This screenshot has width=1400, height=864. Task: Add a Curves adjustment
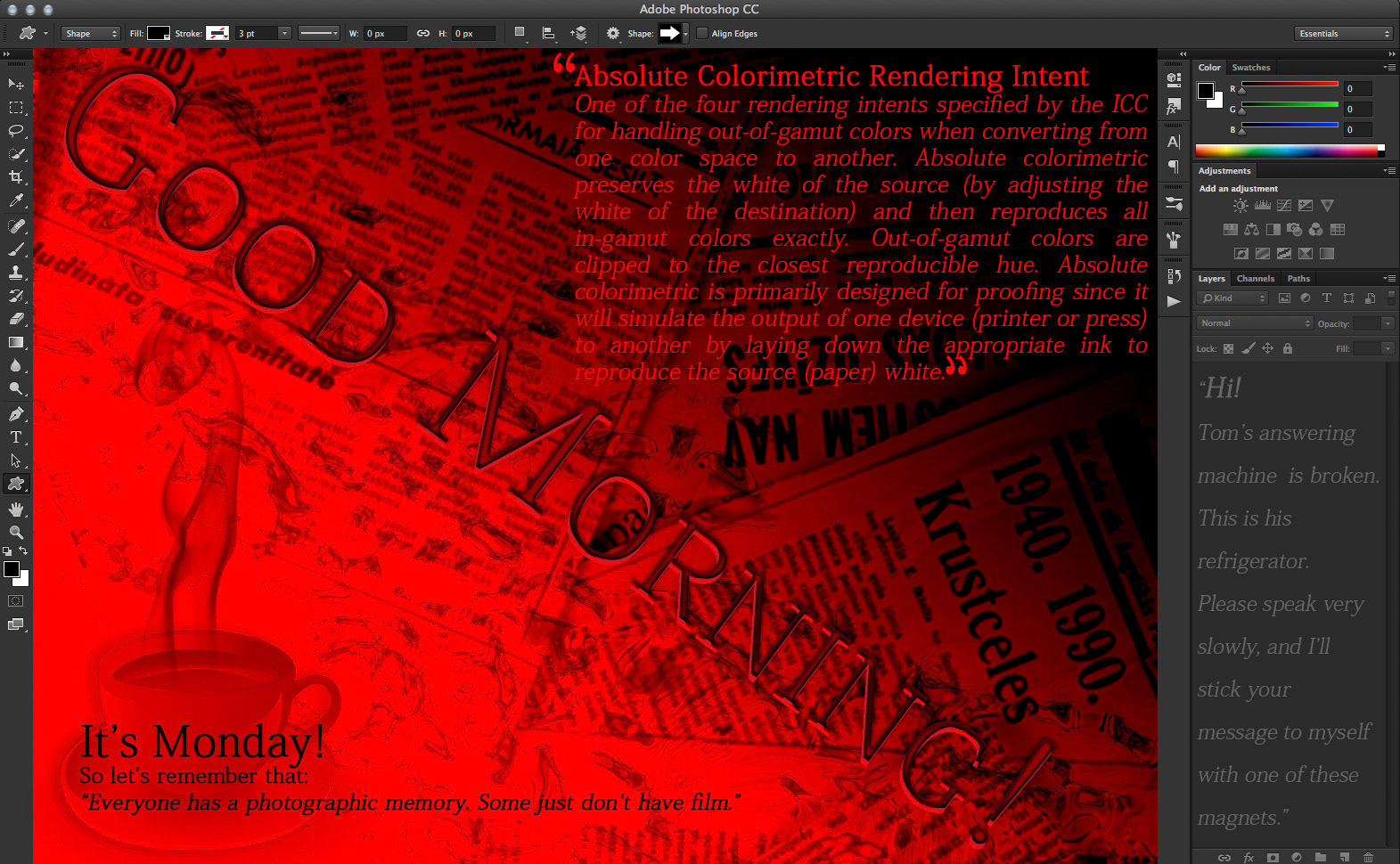(x=1284, y=206)
